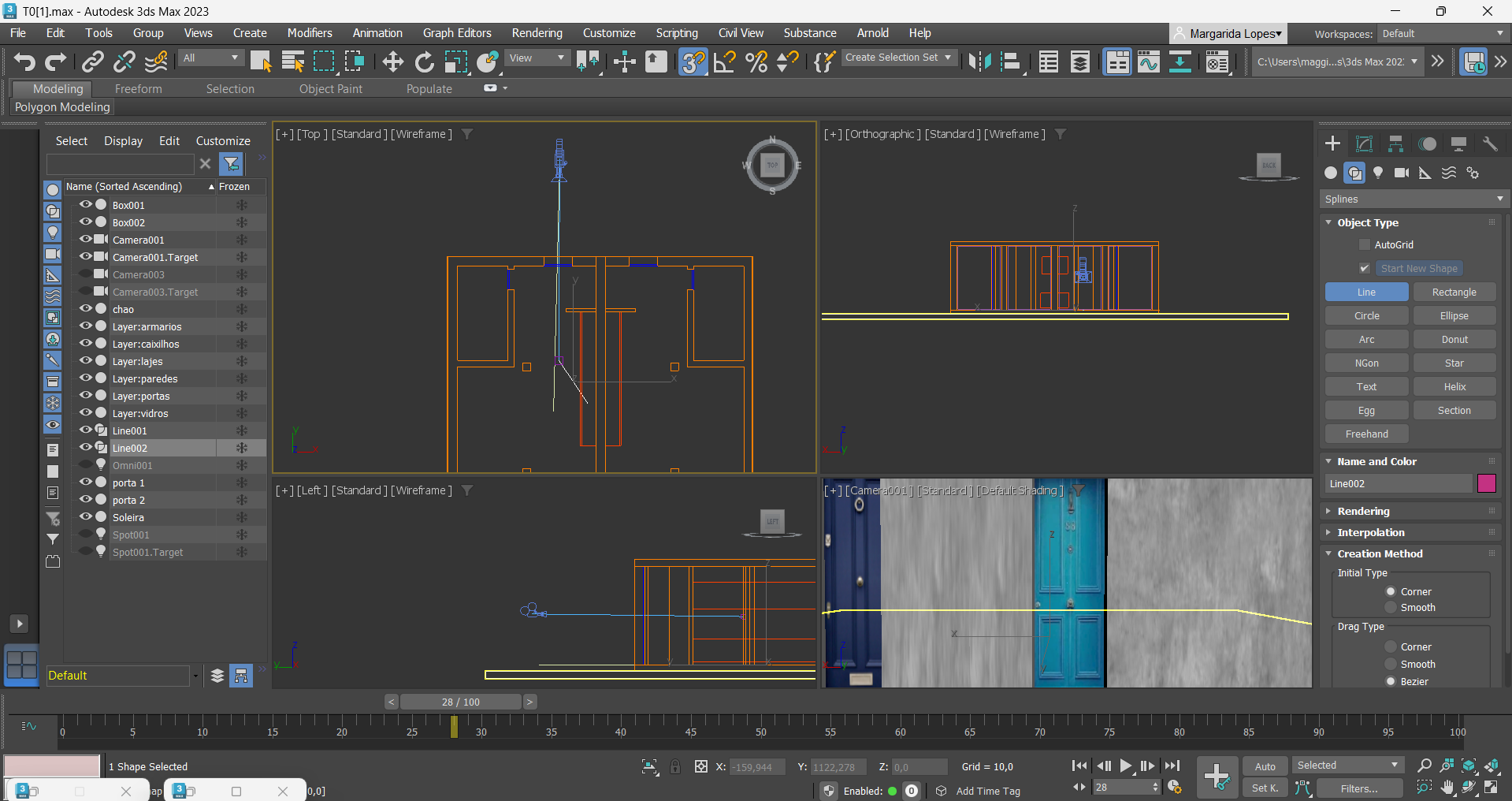This screenshot has width=1512, height=801.
Task: Toggle the 3D Snaps tool
Action: [x=693, y=61]
